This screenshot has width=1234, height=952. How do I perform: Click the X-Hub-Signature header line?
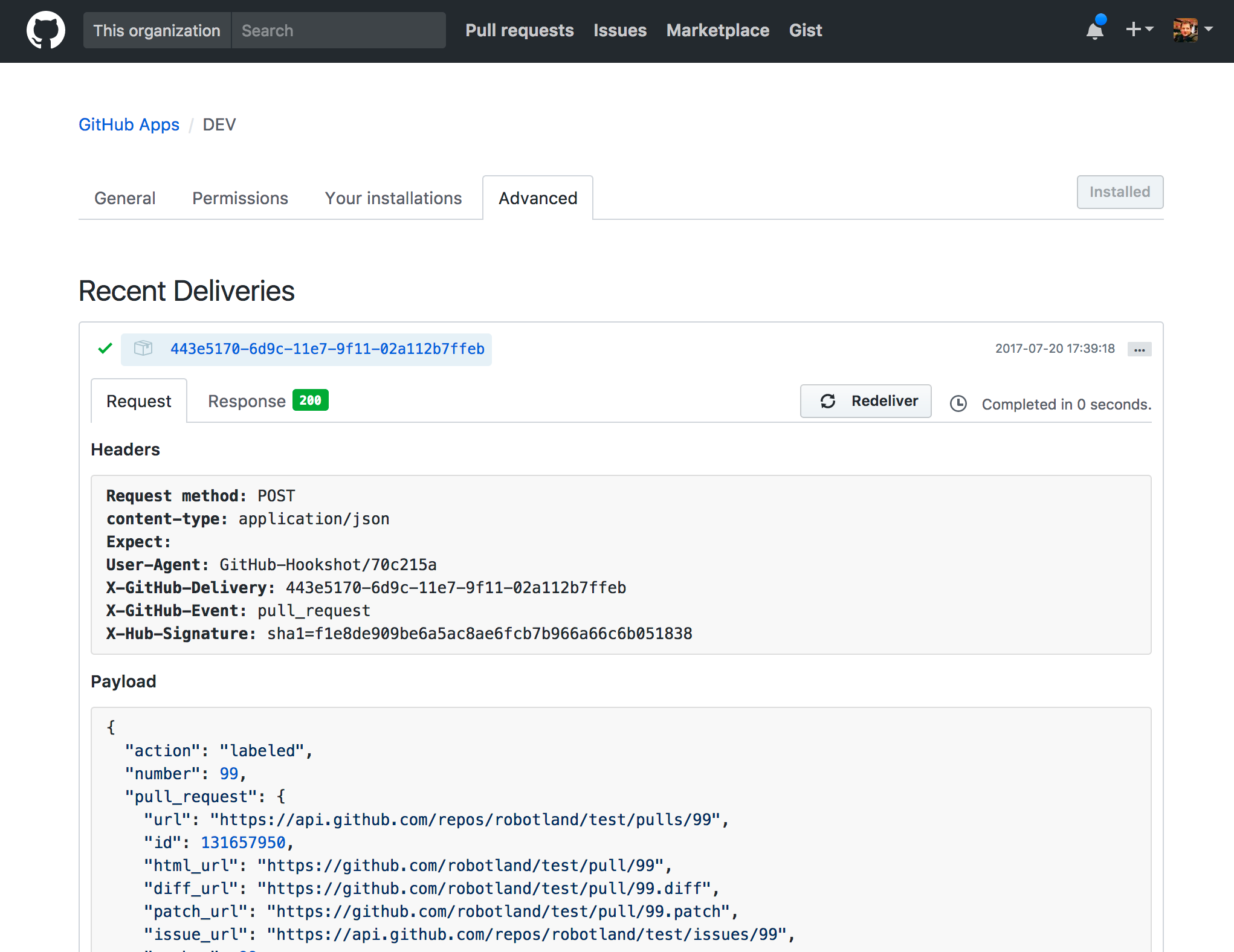(x=399, y=634)
